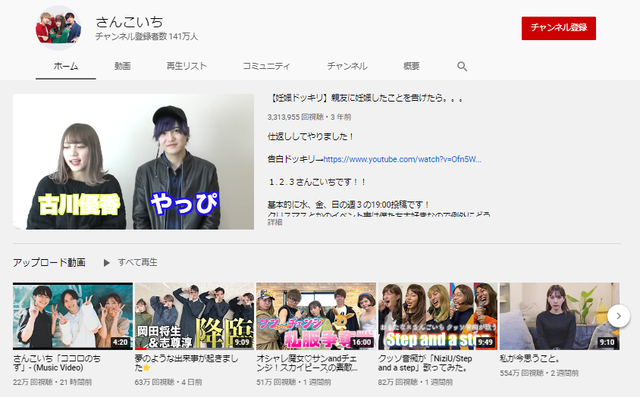The width and height of the screenshot is (640, 397).
Task: Click subscriber count チャンネル登録者数 141万人
Action: click(x=147, y=37)
